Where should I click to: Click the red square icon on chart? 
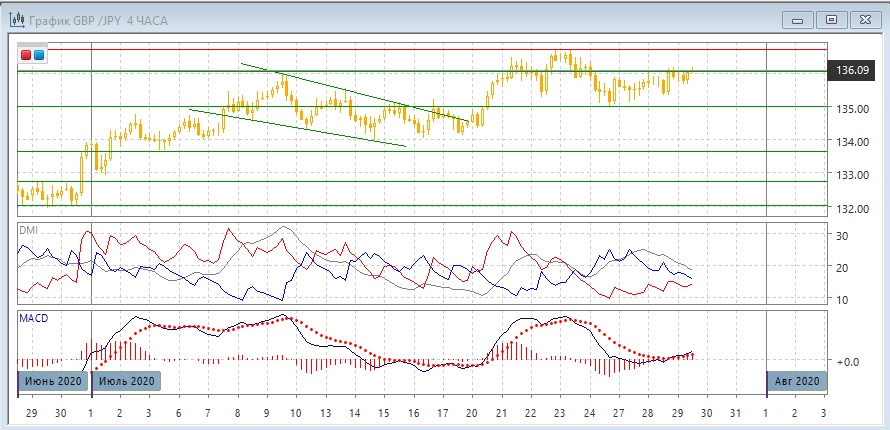point(26,55)
